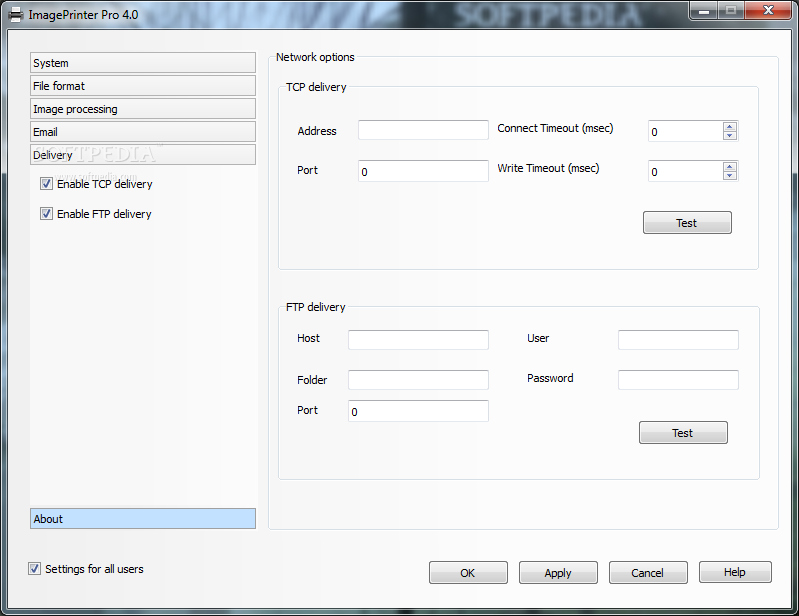The height and width of the screenshot is (616, 799).
Task: Click the FTP Password input field
Action: [x=678, y=380]
